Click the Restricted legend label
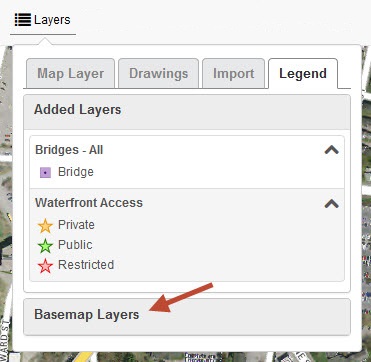Screen dimensions: 371x362 (86, 265)
